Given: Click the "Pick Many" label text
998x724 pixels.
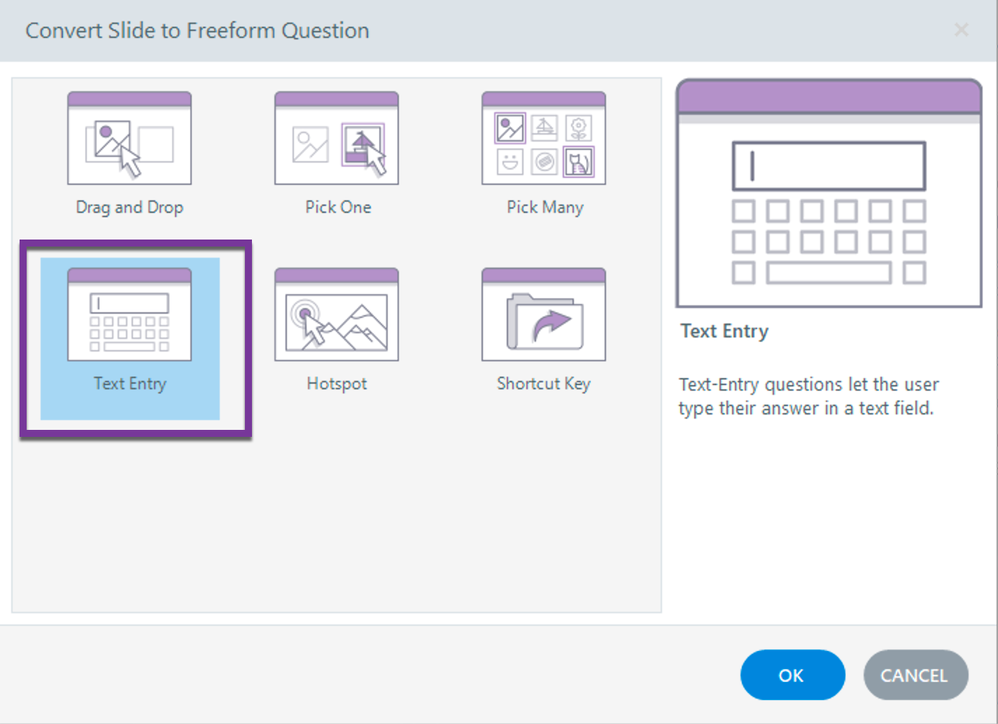Looking at the screenshot, I should tap(545, 208).
